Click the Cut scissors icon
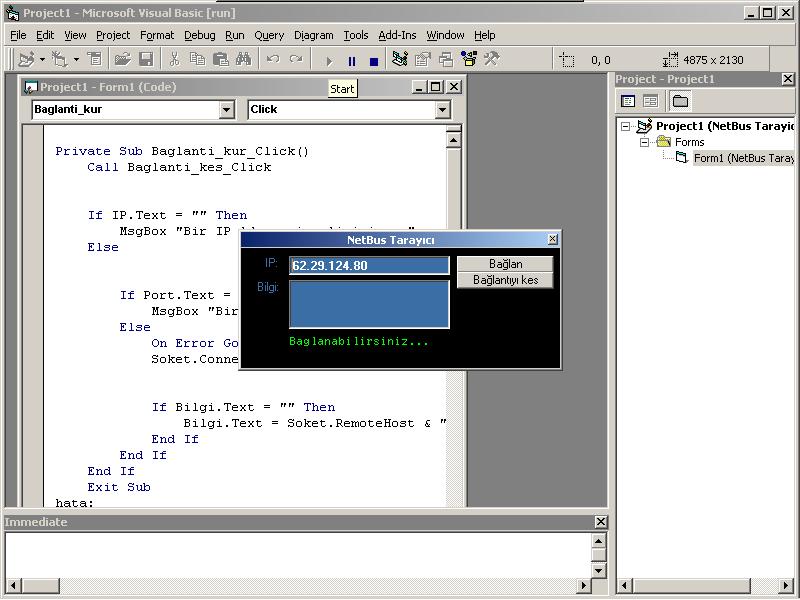 [174, 60]
